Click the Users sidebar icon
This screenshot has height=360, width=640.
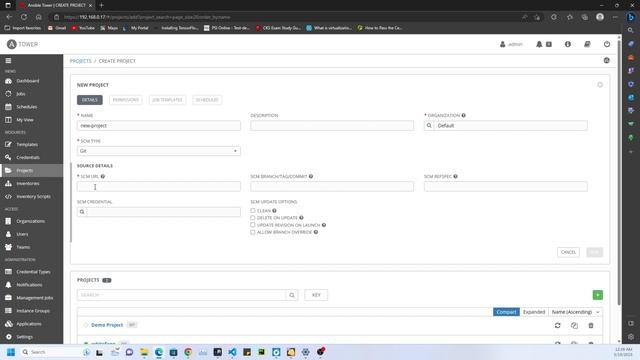8,234
